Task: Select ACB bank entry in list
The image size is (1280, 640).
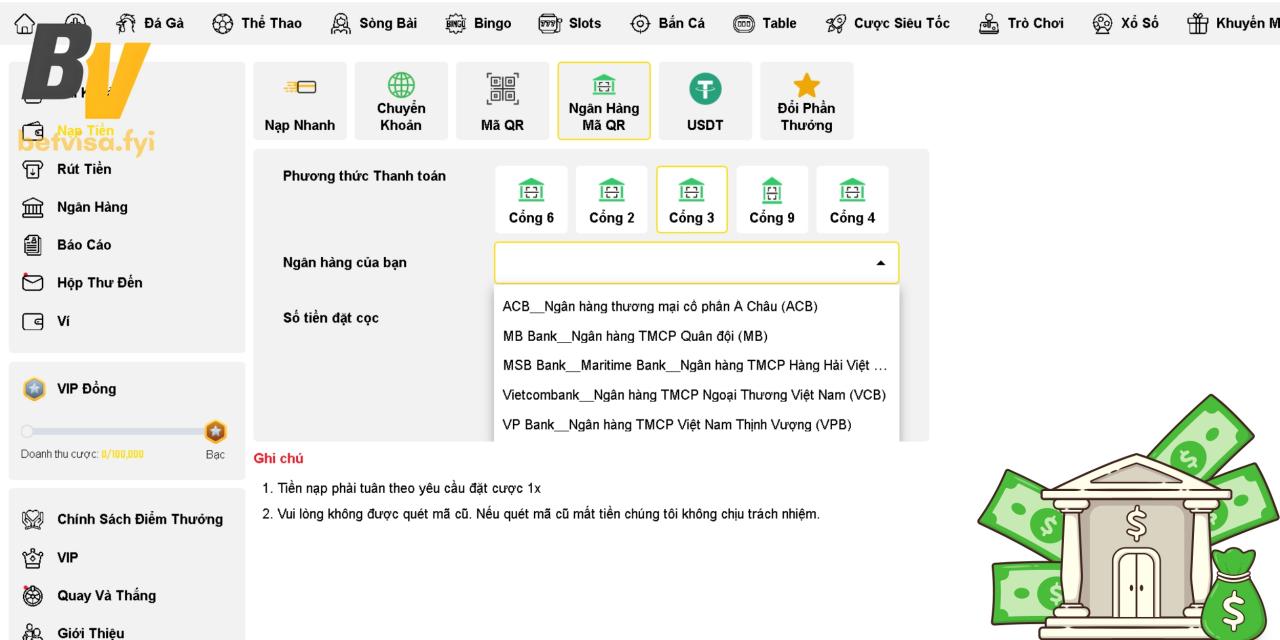Action: (x=660, y=307)
